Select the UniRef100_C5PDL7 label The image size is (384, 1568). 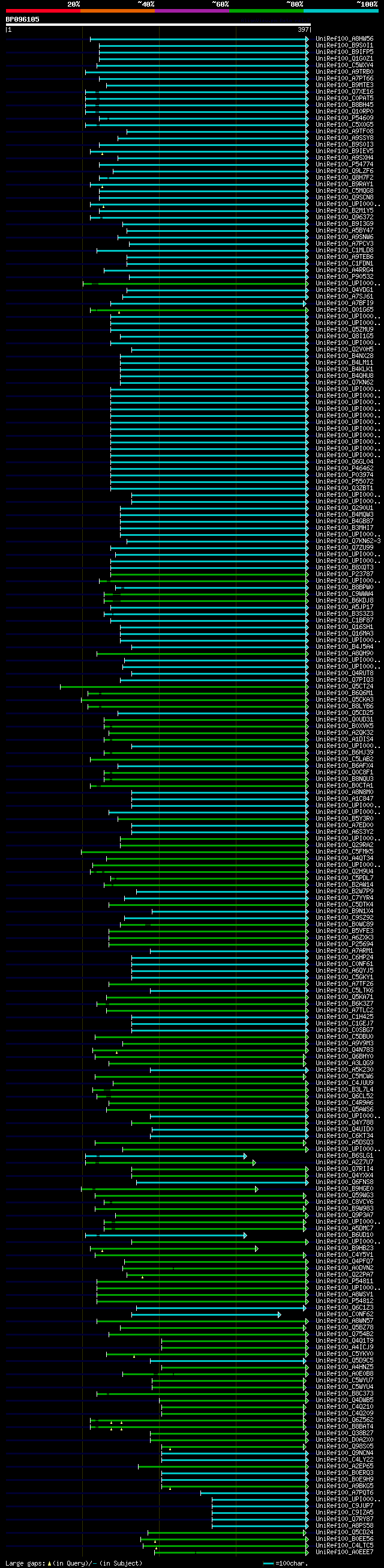click(x=344, y=878)
